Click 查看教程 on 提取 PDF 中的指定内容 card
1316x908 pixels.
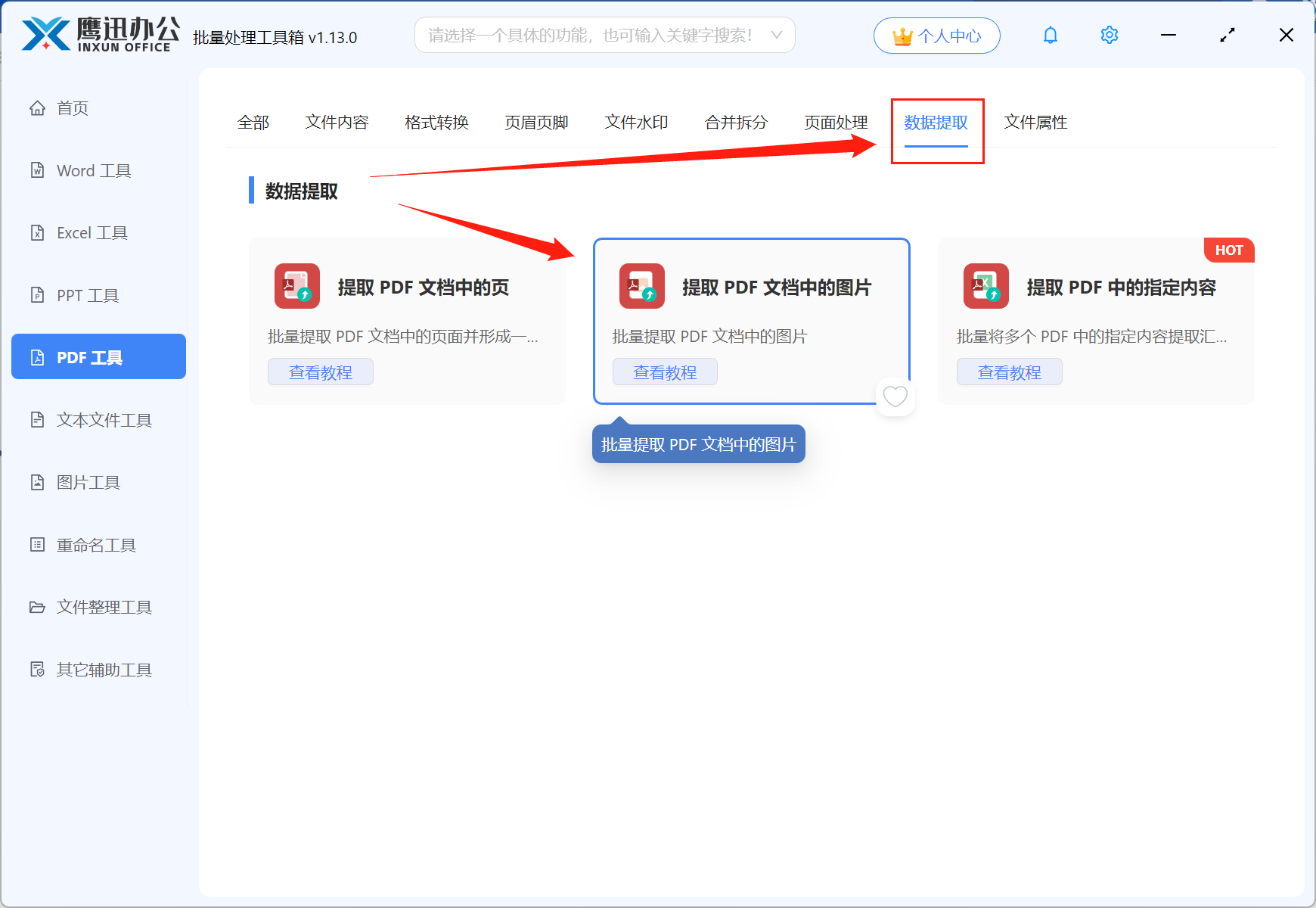(1009, 372)
